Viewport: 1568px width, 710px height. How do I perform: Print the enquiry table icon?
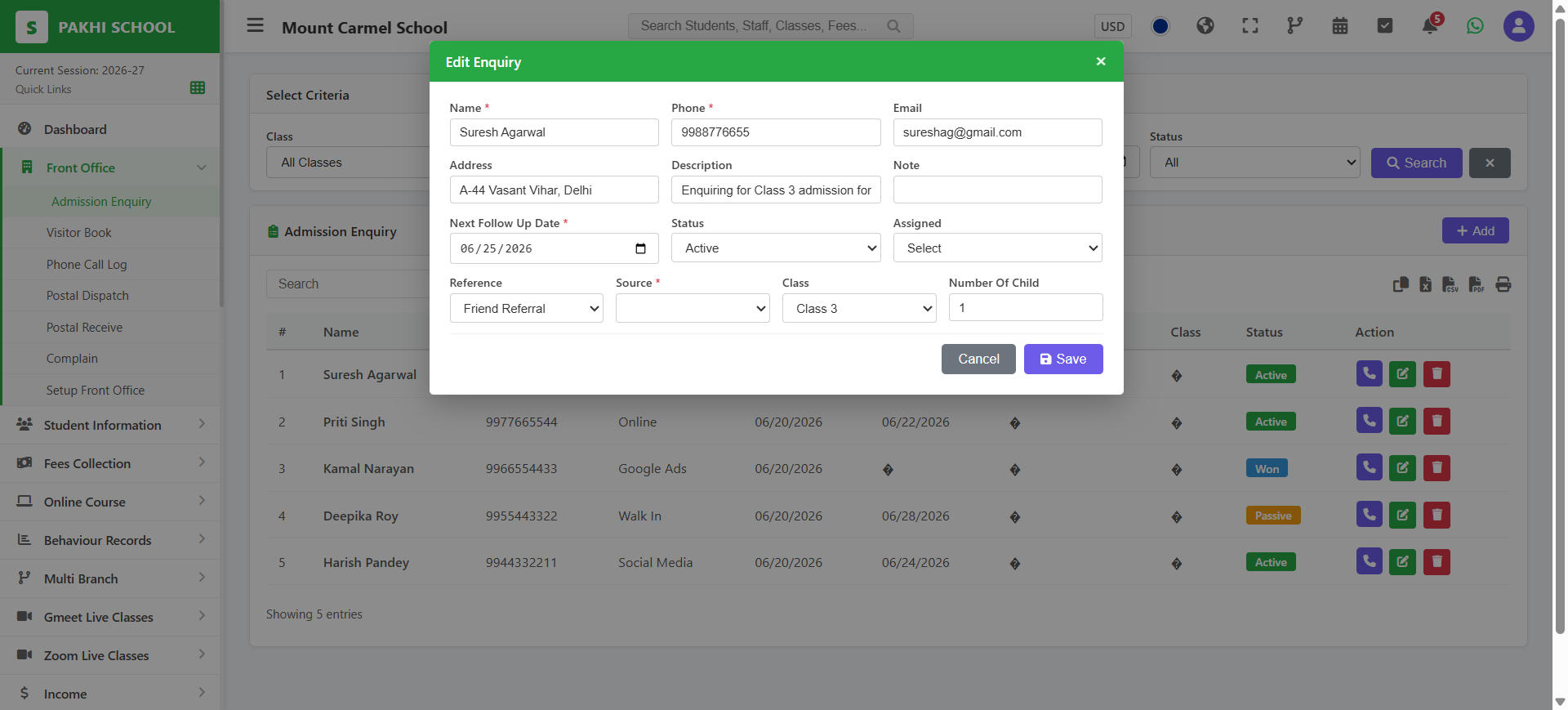click(x=1503, y=284)
